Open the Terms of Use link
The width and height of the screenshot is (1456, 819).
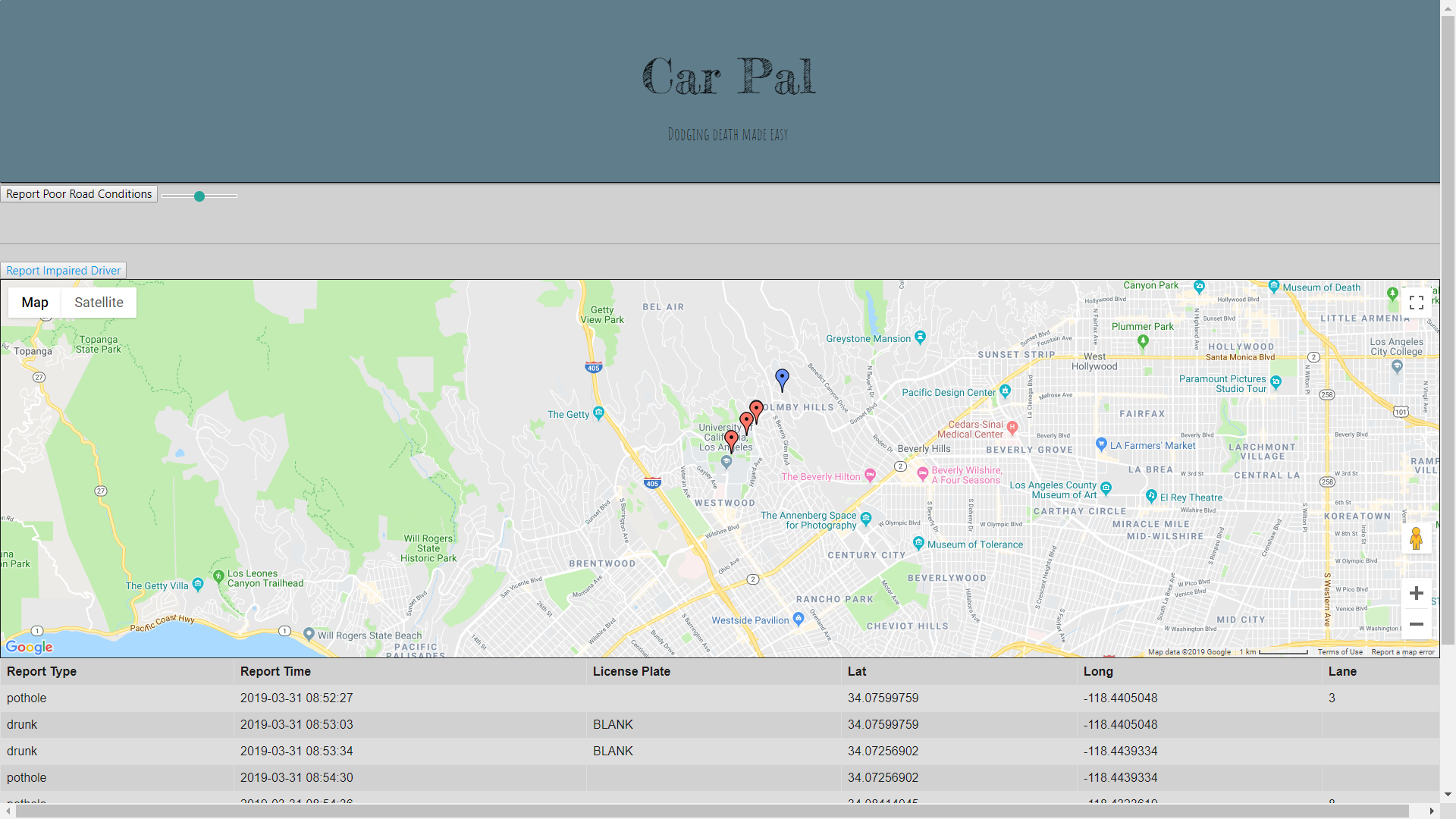click(x=1339, y=652)
